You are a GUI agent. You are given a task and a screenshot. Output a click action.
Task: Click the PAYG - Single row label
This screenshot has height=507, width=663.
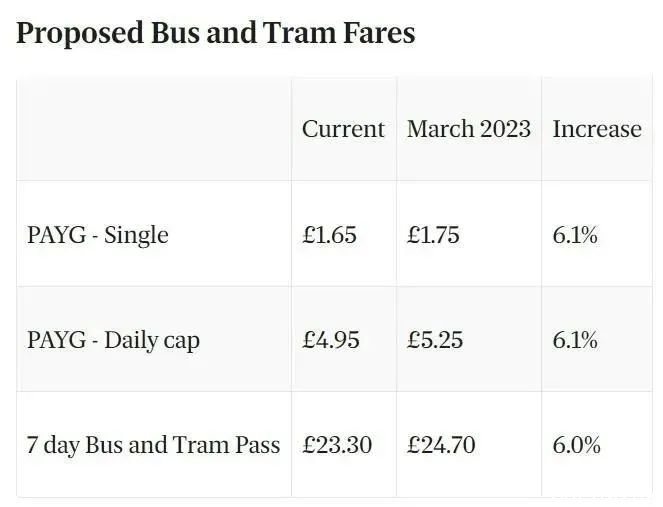pyautogui.click(x=98, y=235)
